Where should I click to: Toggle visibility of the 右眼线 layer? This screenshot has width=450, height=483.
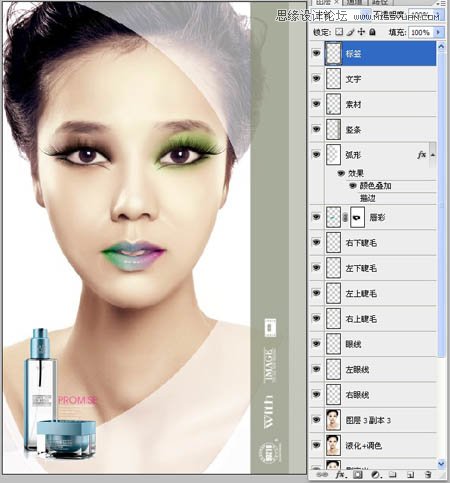[316, 394]
